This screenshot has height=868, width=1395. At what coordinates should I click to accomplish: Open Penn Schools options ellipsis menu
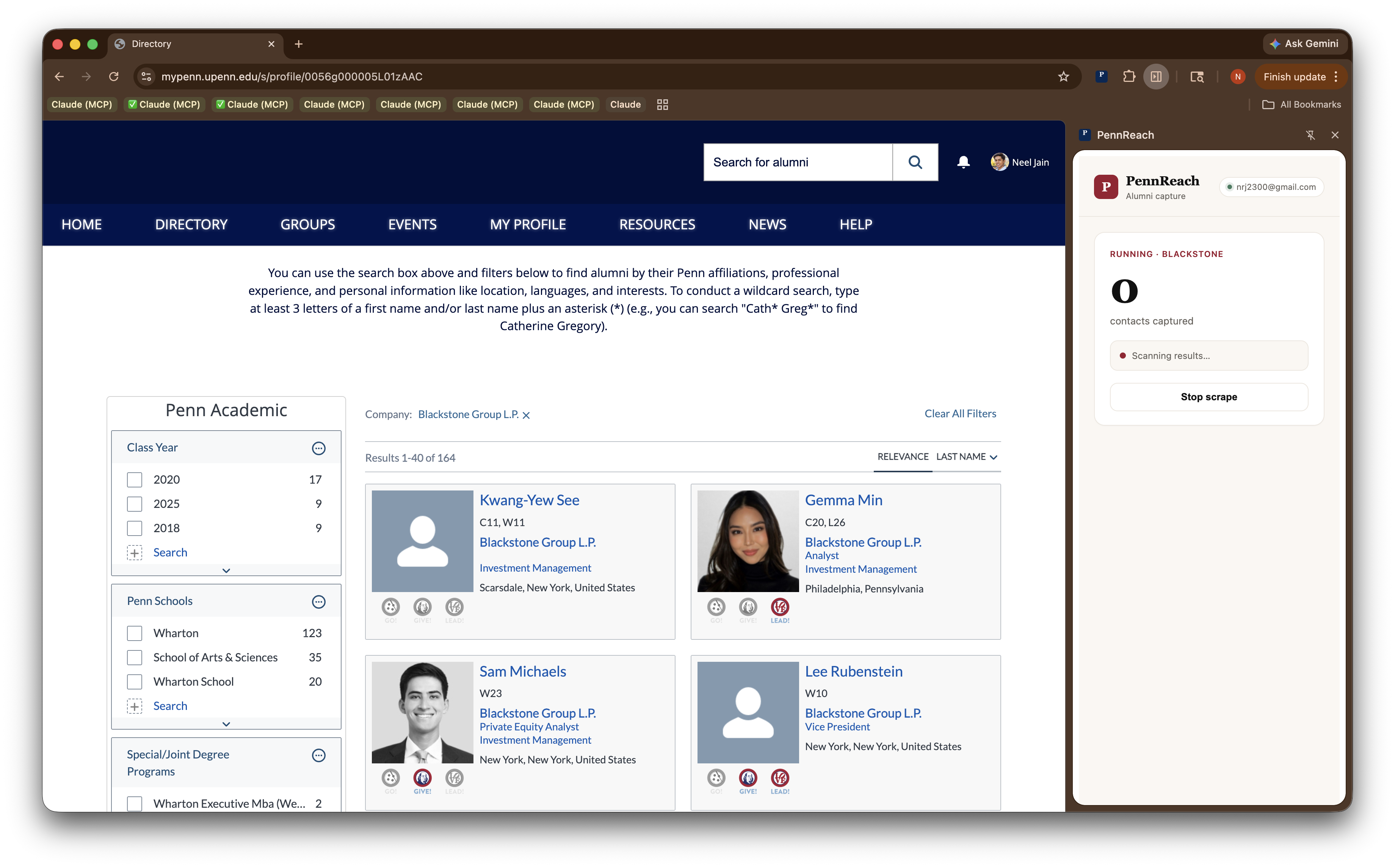[x=318, y=602]
